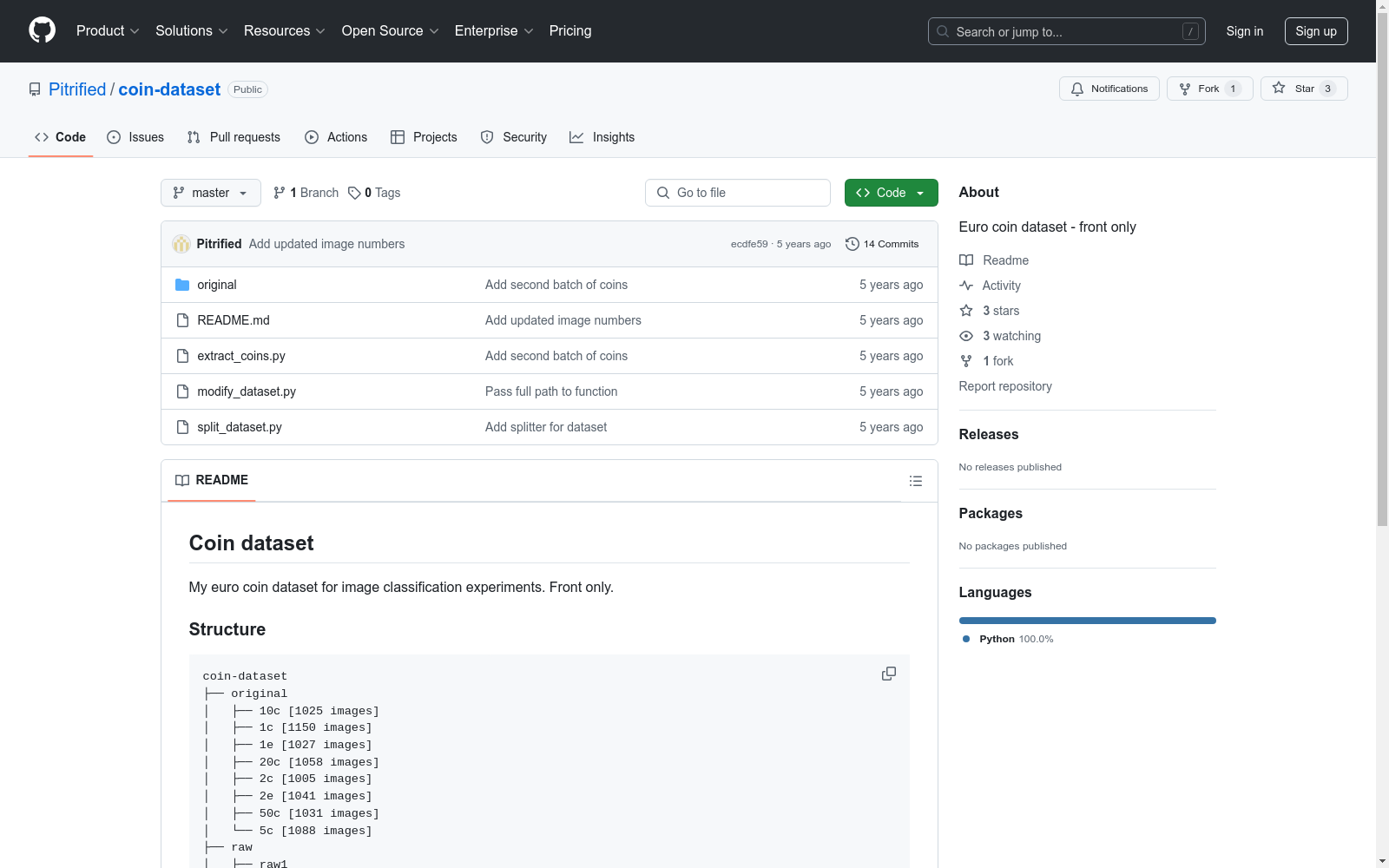View the 3 stars link
This screenshot has width=1389, height=868.
coord(990,311)
